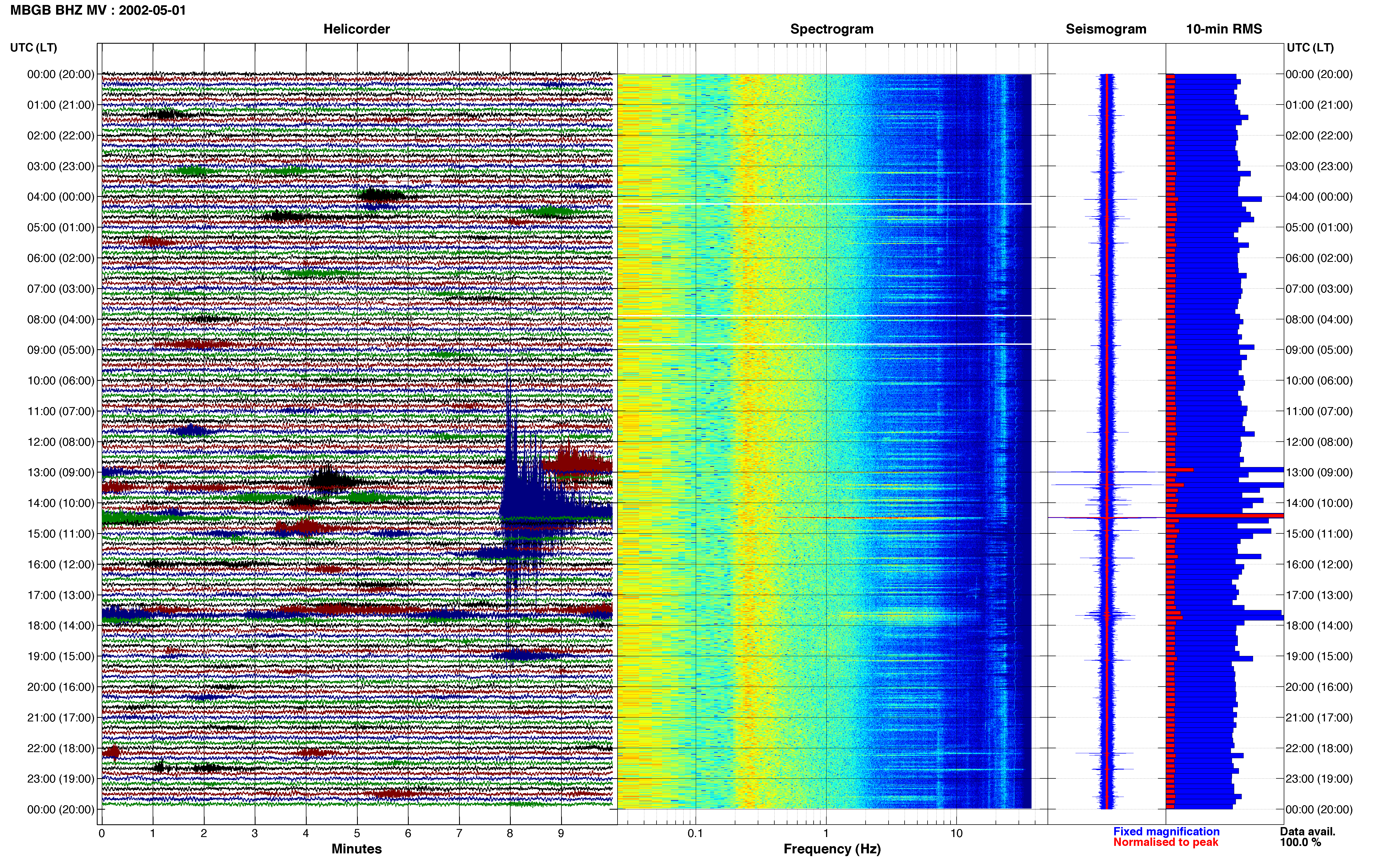The width and height of the screenshot is (1388, 868).
Task: Click the 6 tick on Minutes axis
Action: [x=408, y=833]
